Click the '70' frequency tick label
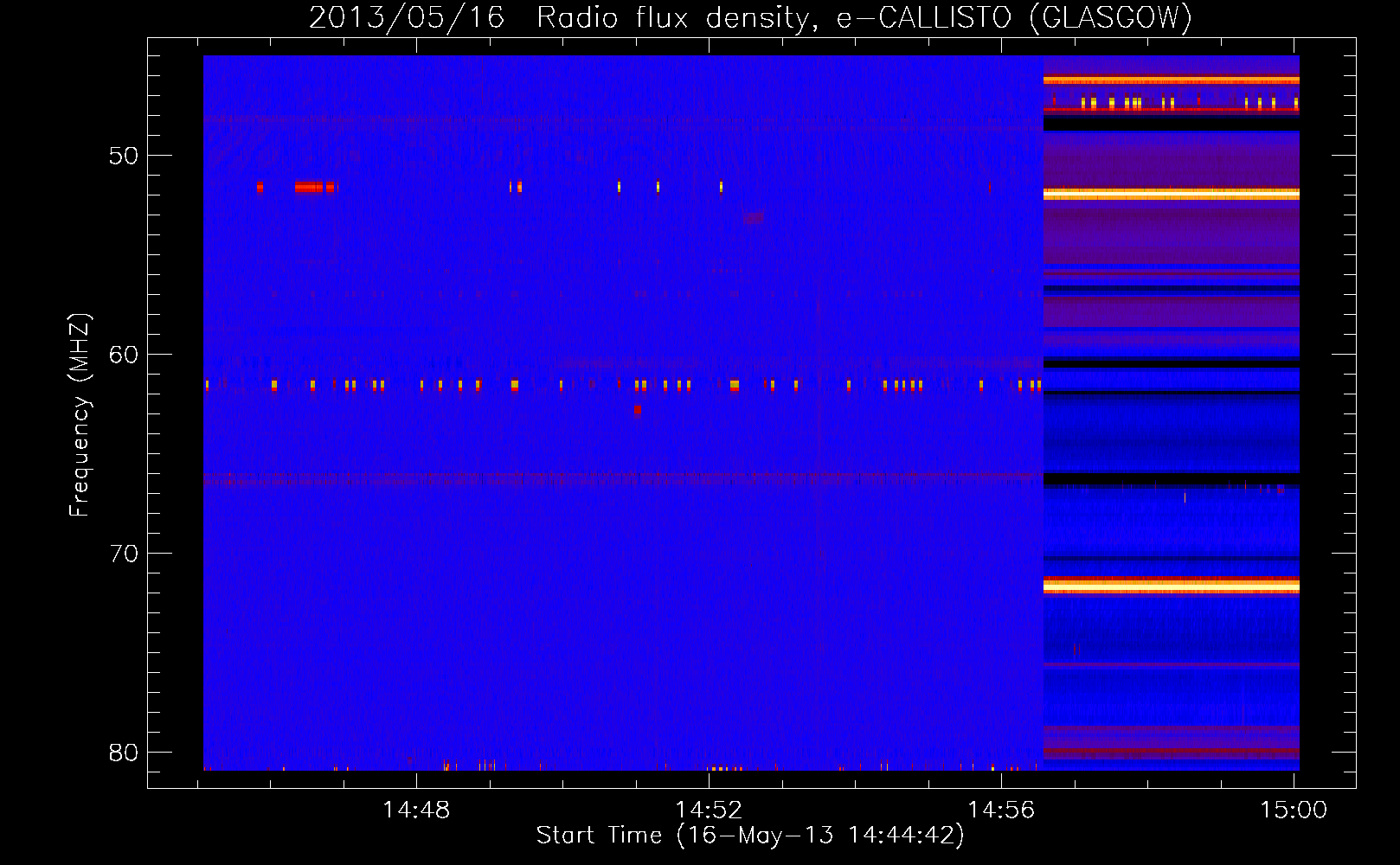 tap(124, 554)
